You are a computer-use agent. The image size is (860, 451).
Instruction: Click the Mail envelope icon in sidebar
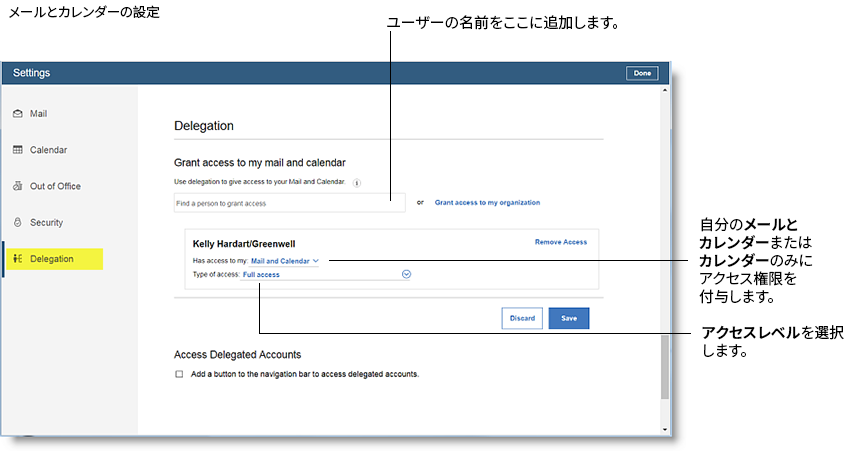(18, 114)
